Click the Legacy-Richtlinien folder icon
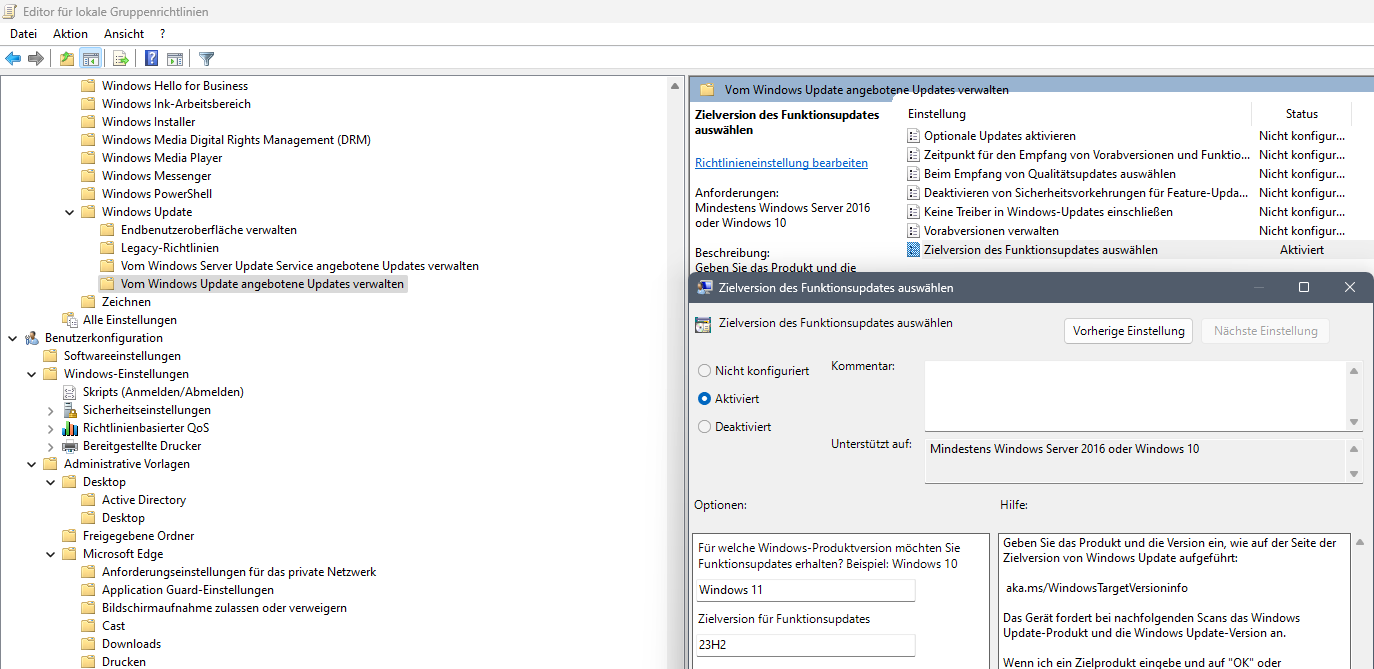The width and height of the screenshot is (1374, 669). [x=107, y=248]
